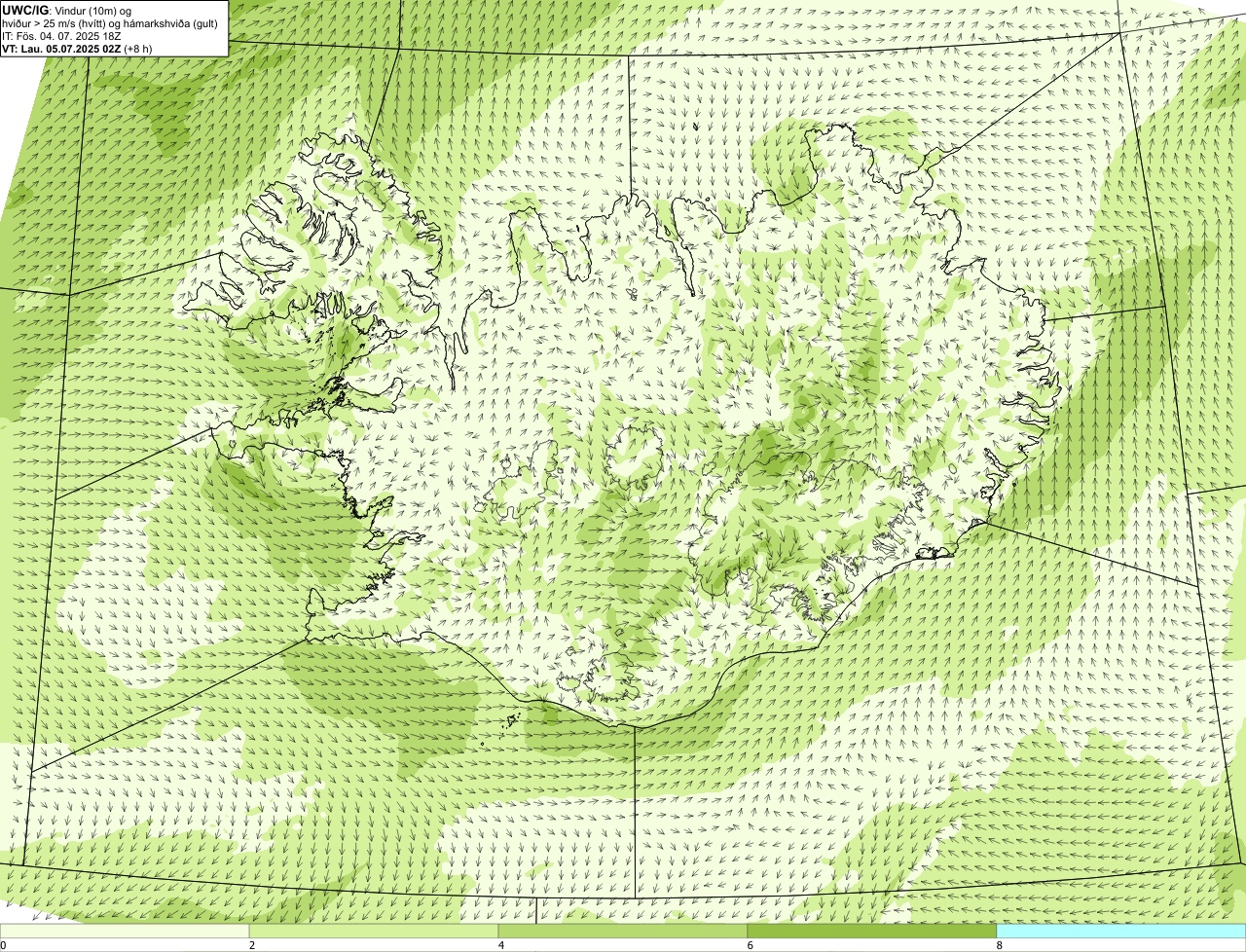This screenshot has width=1246, height=952.
Task: Click the cyan legend segment above 8 m/s
Action: click(1121, 931)
